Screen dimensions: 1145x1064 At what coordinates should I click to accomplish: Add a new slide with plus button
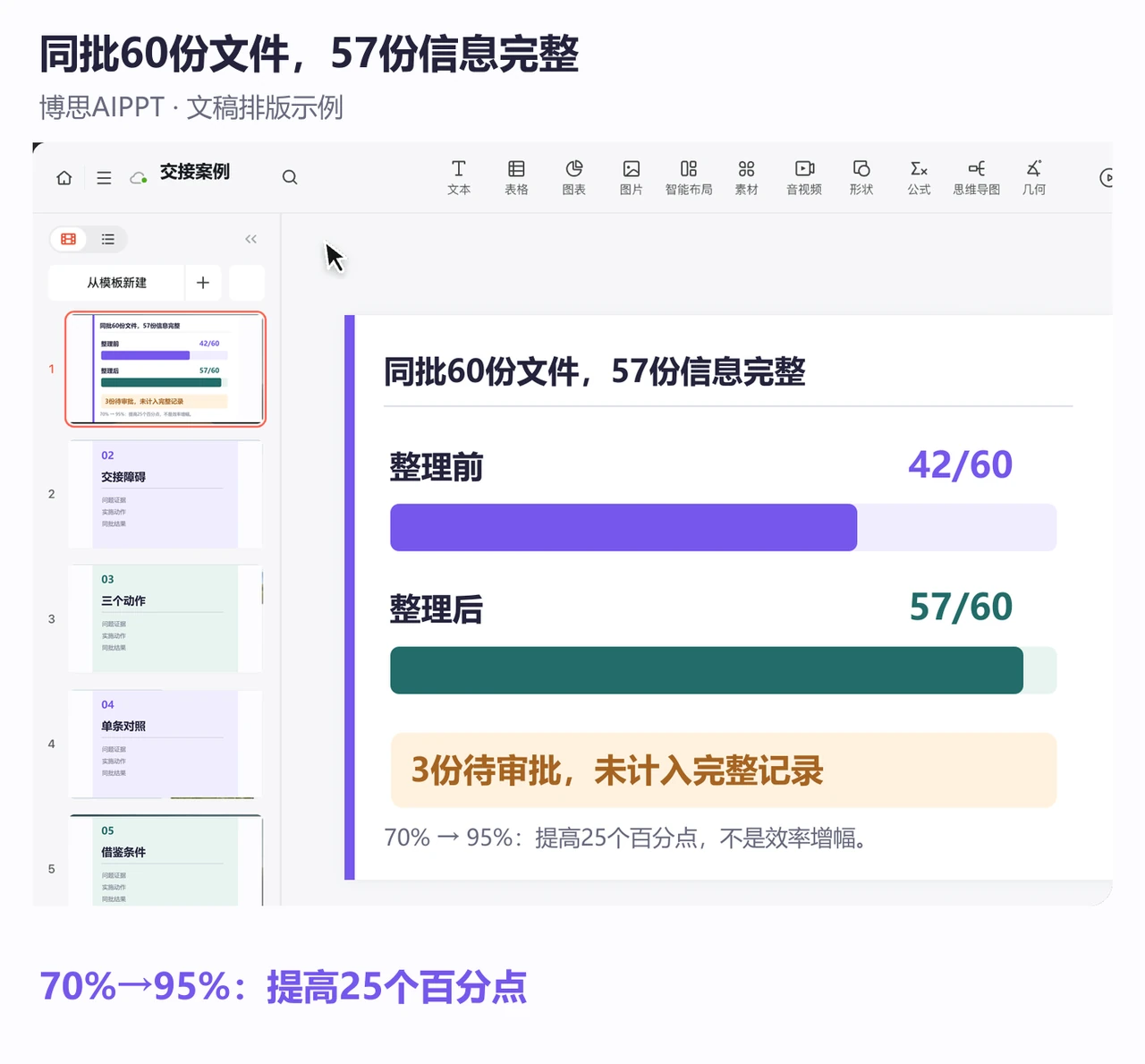click(203, 283)
